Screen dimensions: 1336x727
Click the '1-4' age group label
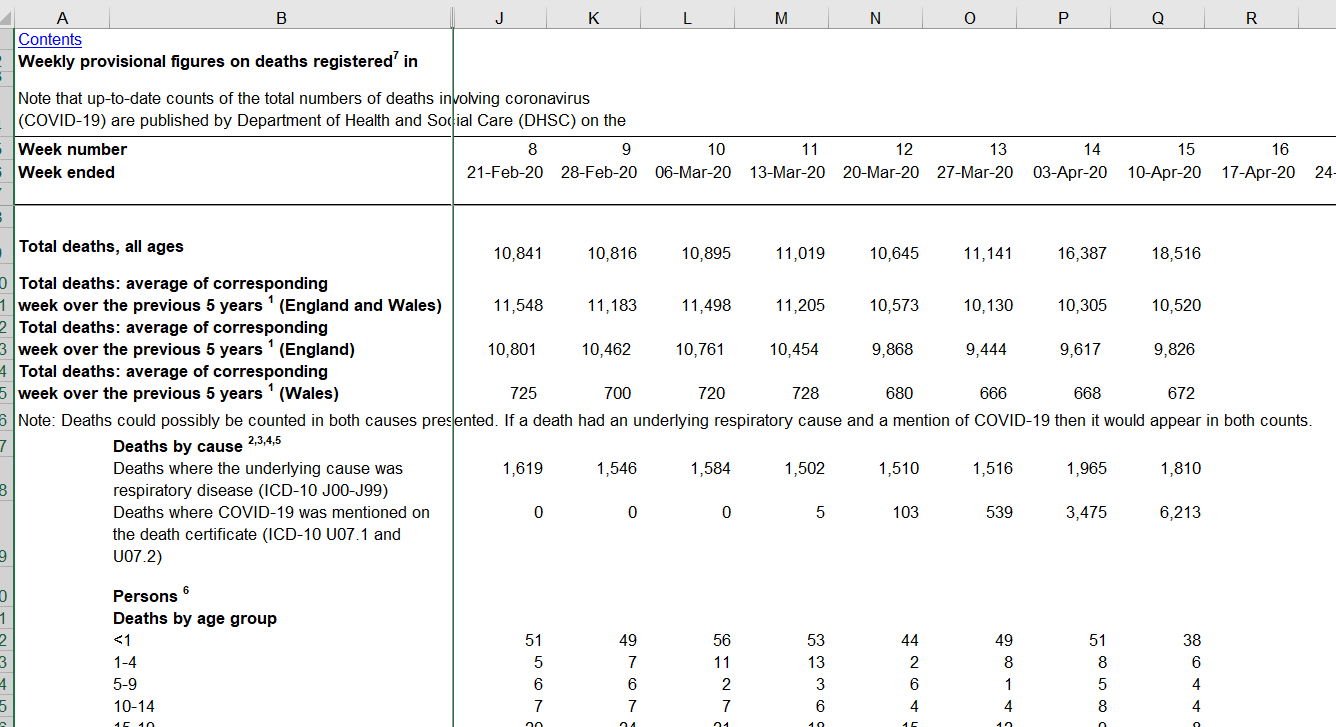(x=125, y=662)
